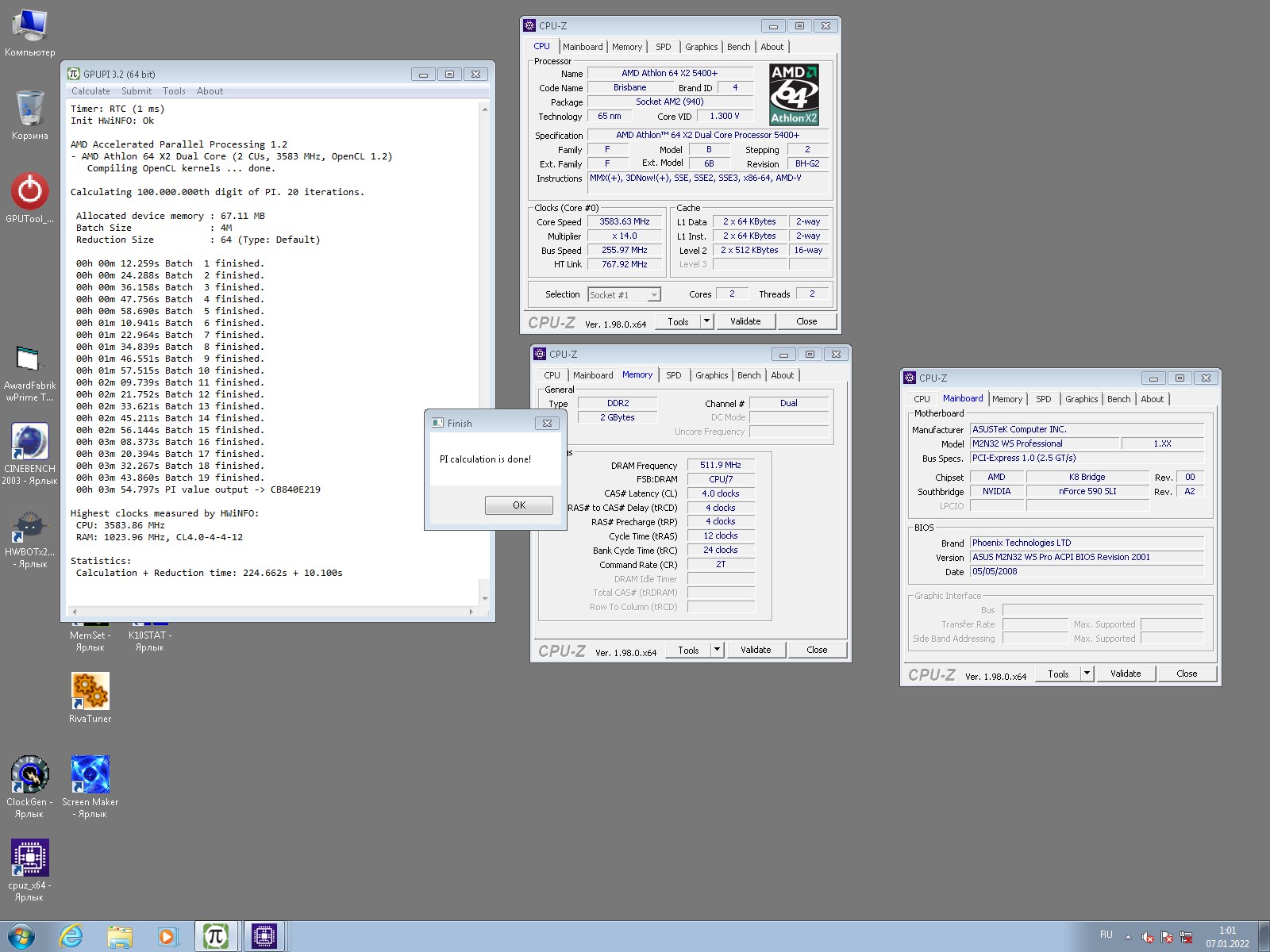This screenshot has height=952, width=1270.
Task: Click Close in Mainboard window
Action: pyautogui.click(x=1187, y=674)
